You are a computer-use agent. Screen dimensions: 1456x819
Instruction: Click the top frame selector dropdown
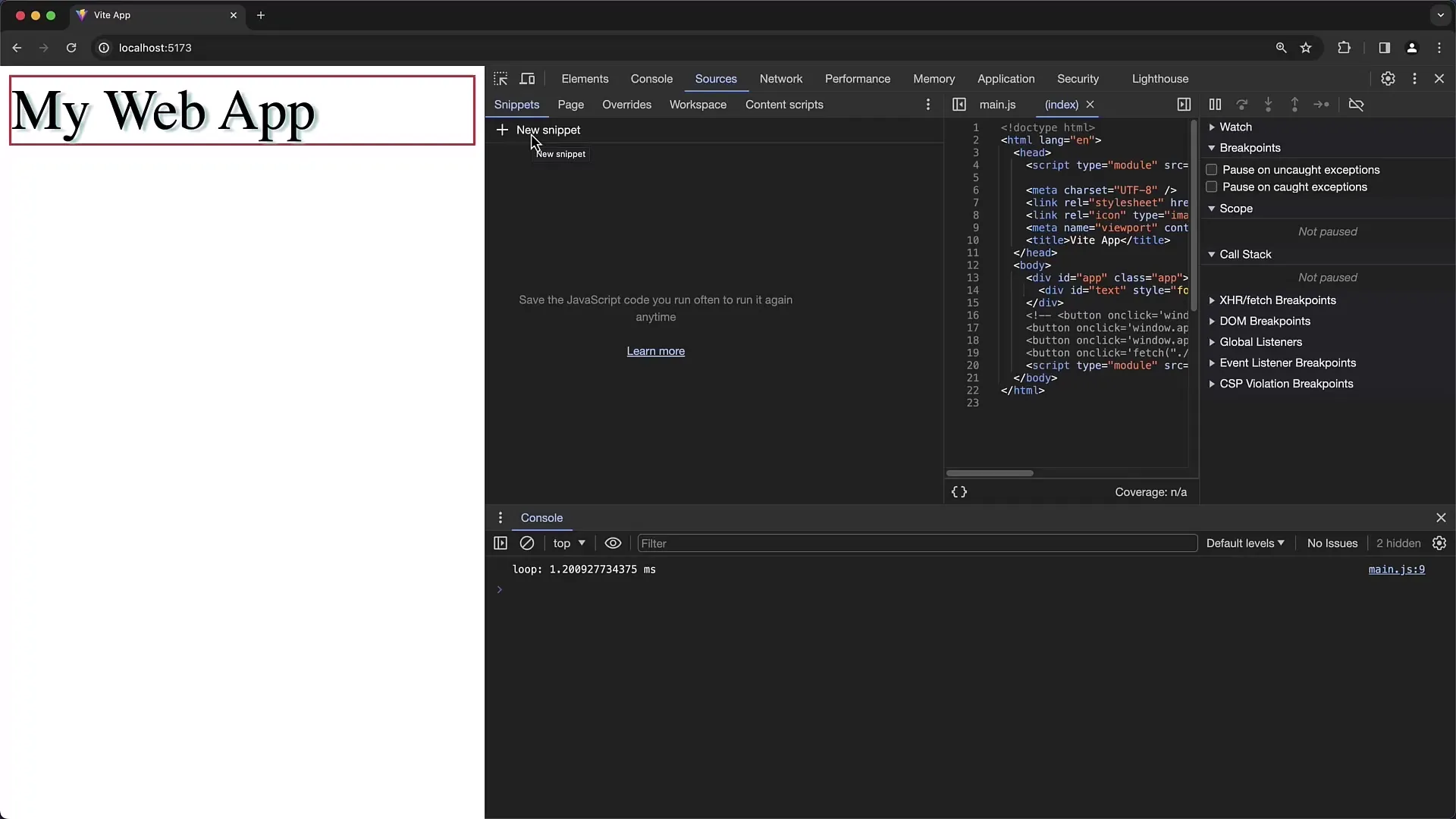click(x=570, y=543)
